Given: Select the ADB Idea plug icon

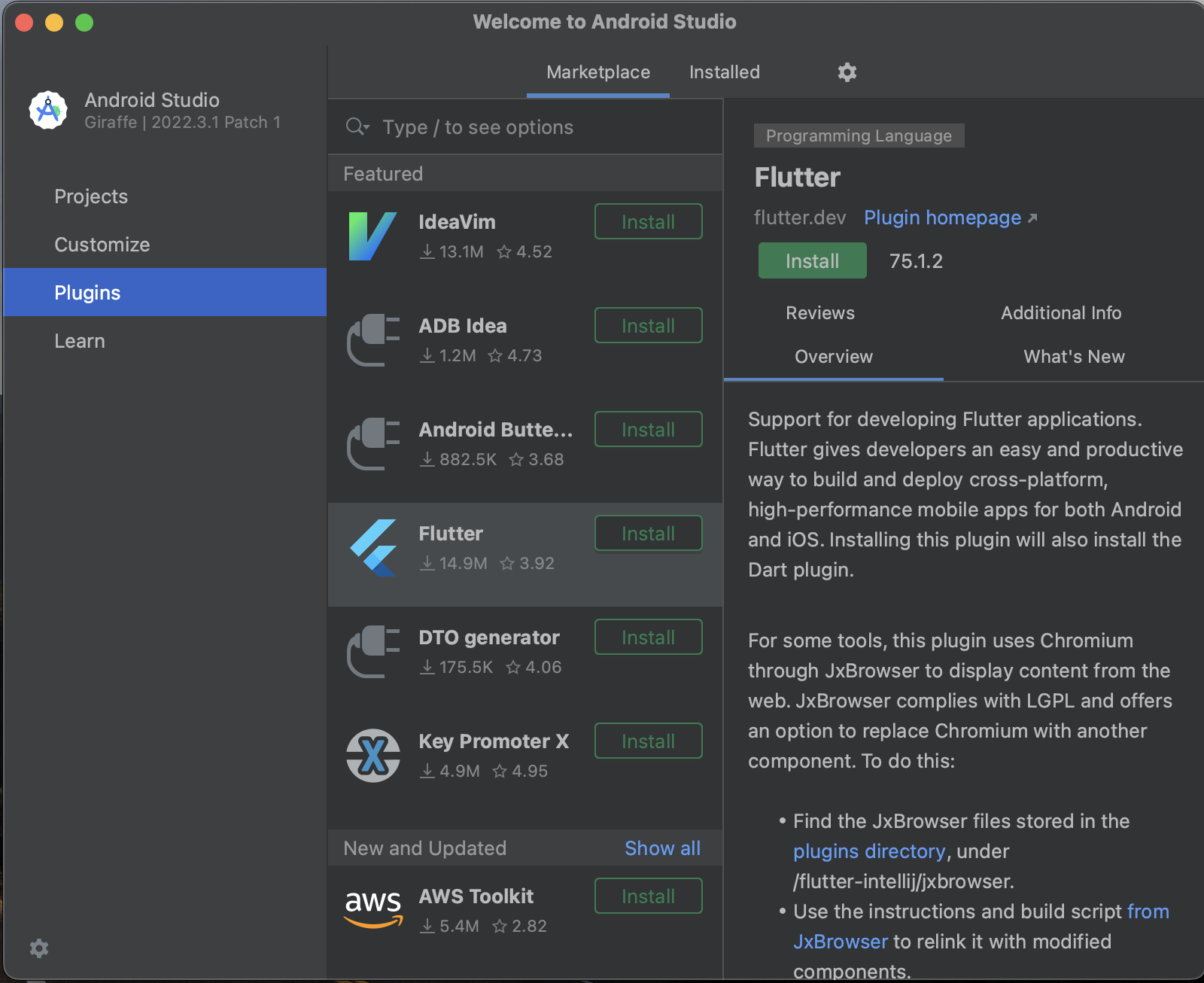Looking at the screenshot, I should click(x=372, y=340).
